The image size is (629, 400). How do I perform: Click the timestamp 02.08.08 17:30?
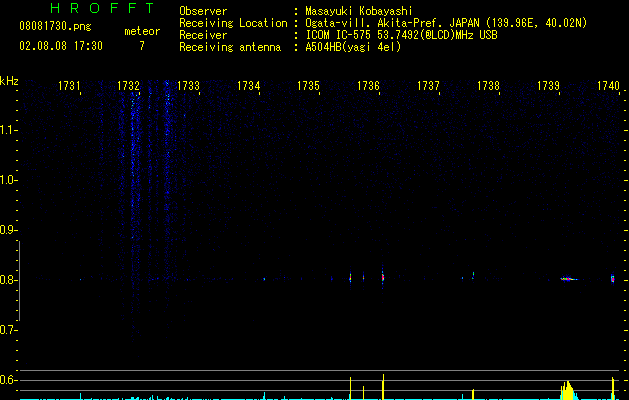point(61,46)
